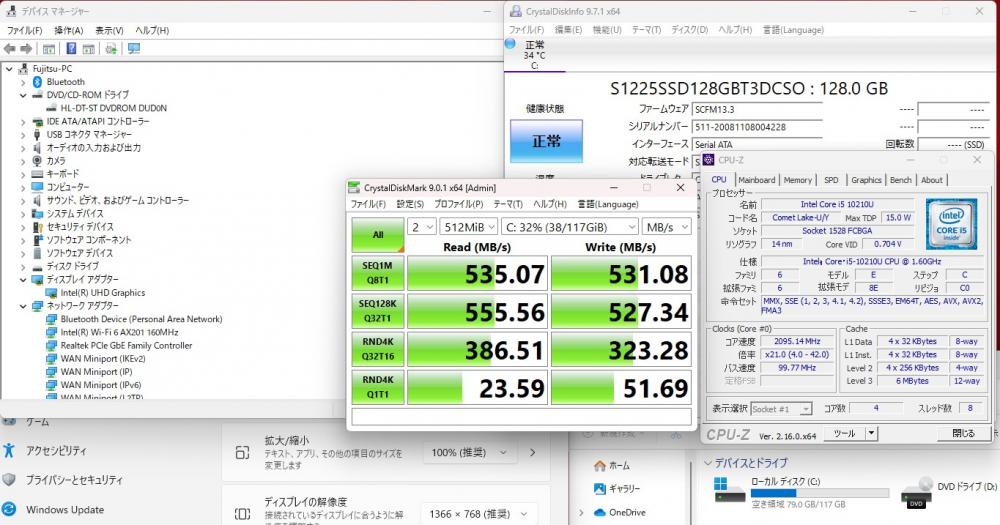Click the chevron next to scale setting
Viewport: 1000px width, 525px height.
coord(533,453)
